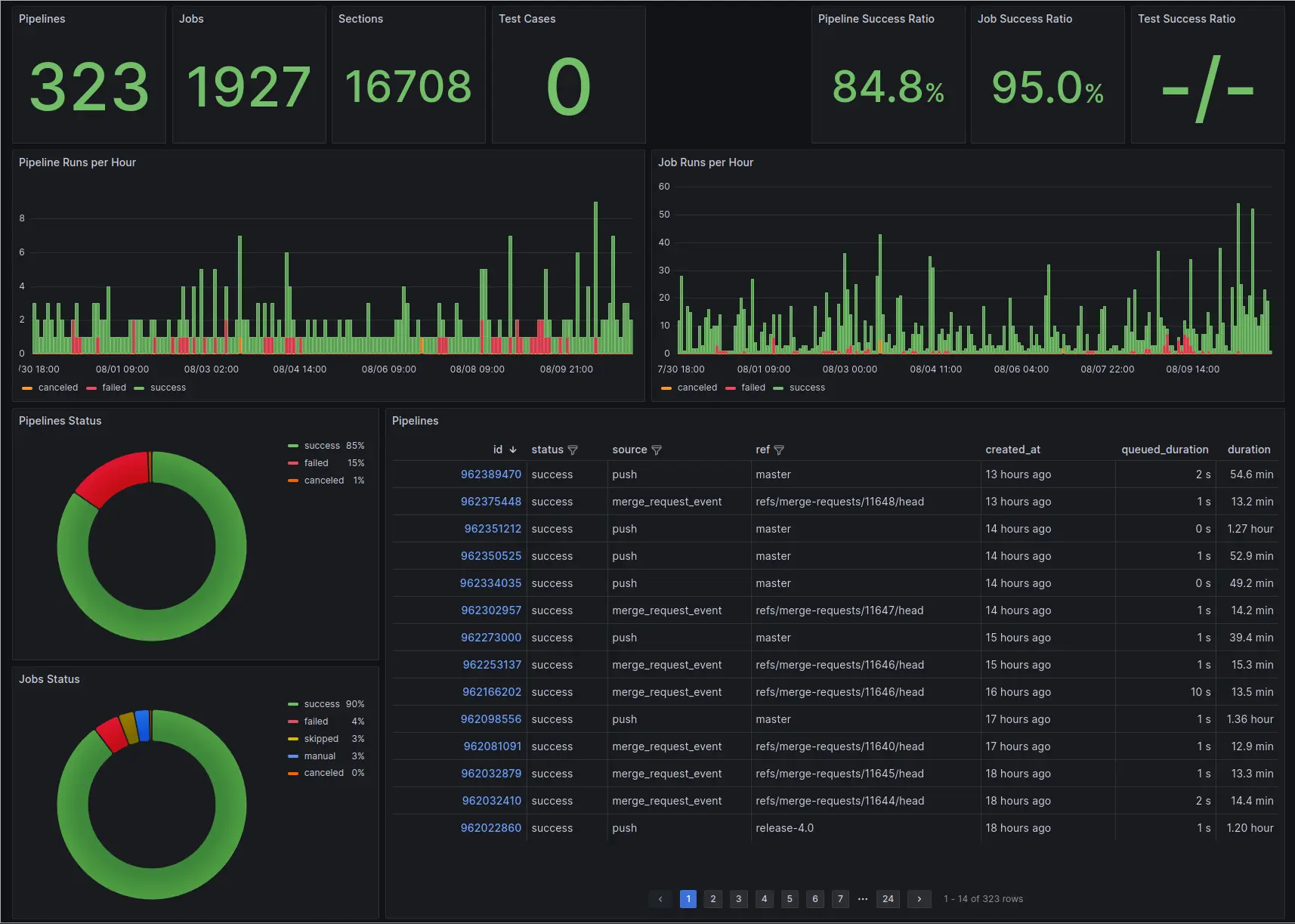Open pipeline 962302957 link

click(491, 610)
